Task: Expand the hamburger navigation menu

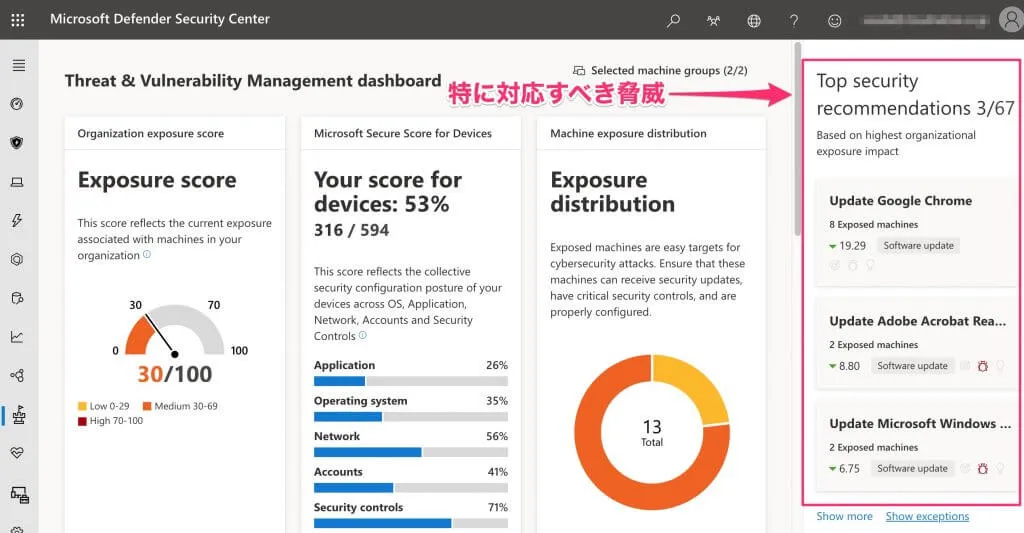Action: (19, 65)
